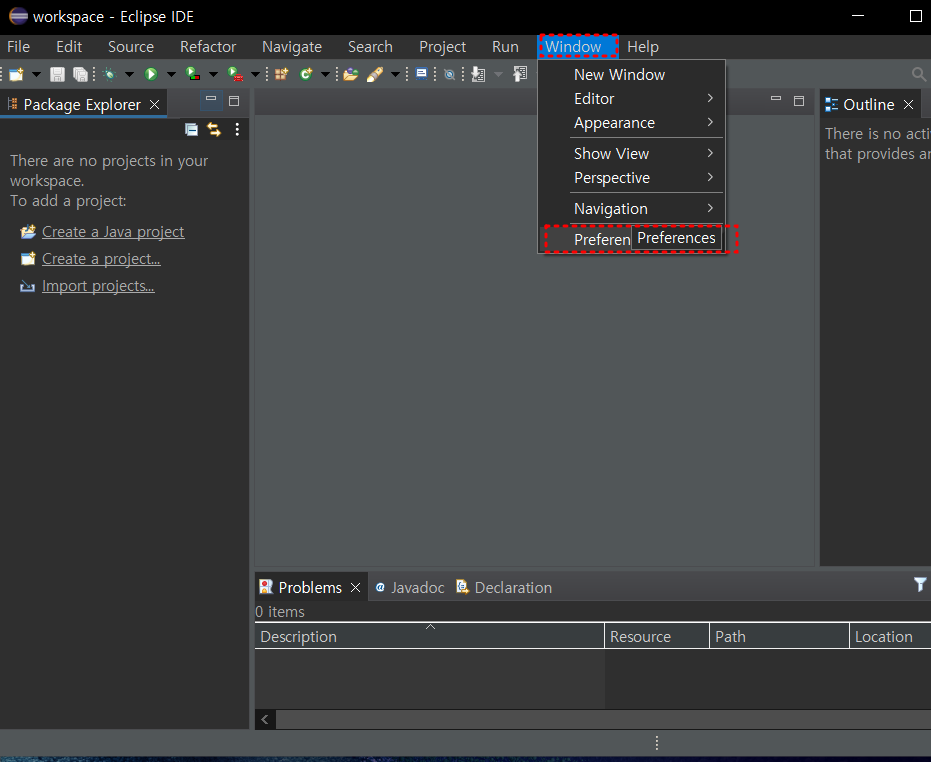The image size is (931, 762).
Task: Toggle Link with Editor in Package Explorer
Action: [214, 129]
